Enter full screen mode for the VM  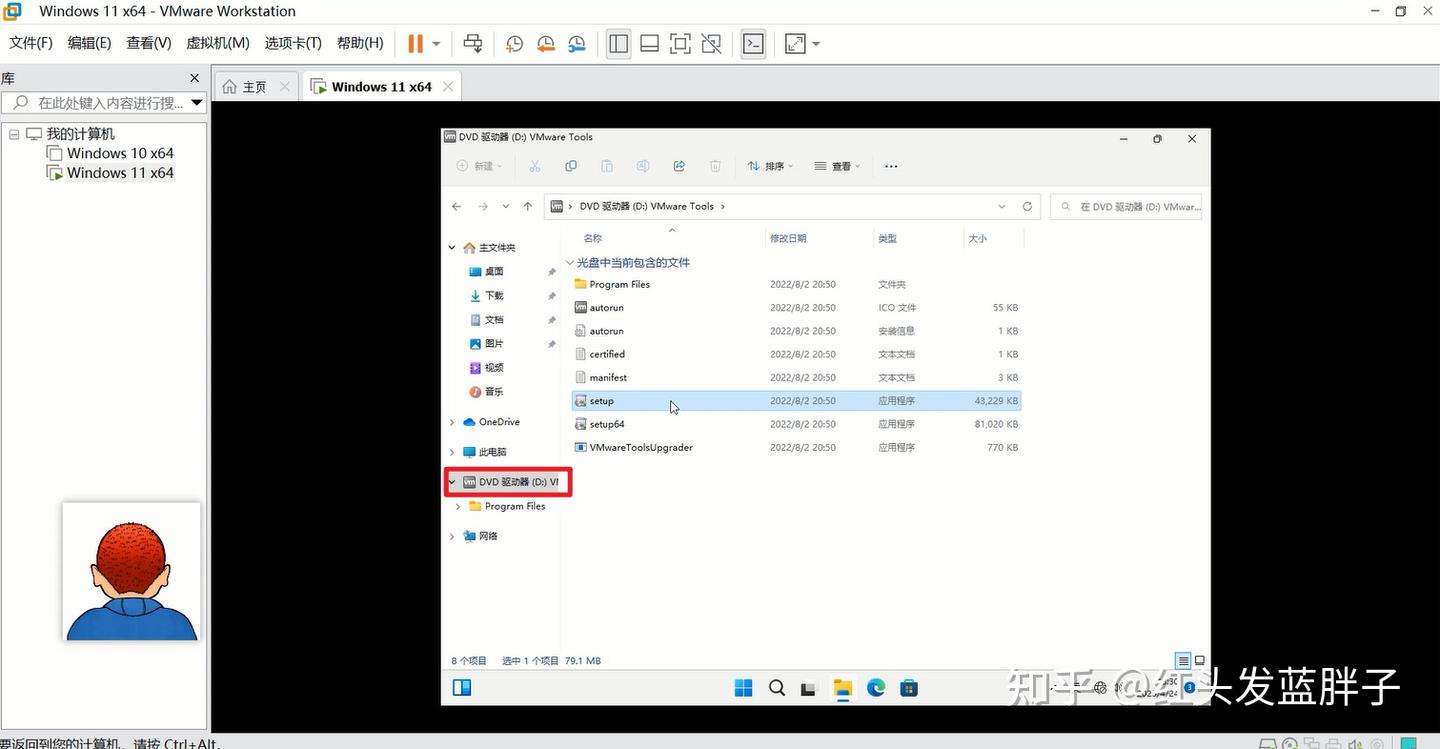(x=680, y=43)
